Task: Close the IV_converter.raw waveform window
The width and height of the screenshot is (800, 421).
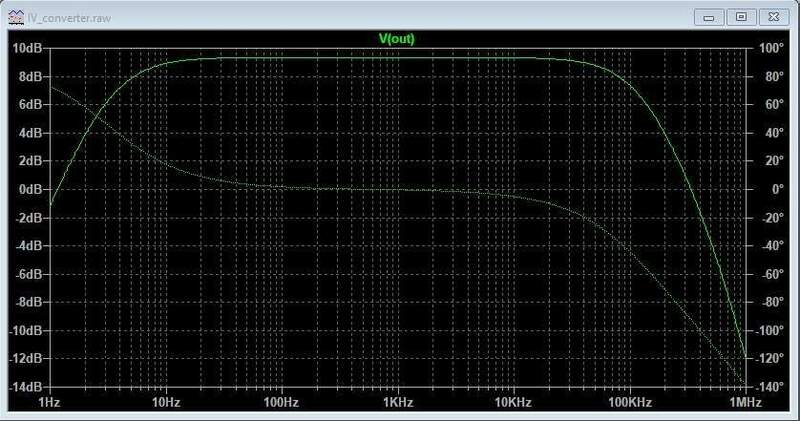Action: [773, 16]
